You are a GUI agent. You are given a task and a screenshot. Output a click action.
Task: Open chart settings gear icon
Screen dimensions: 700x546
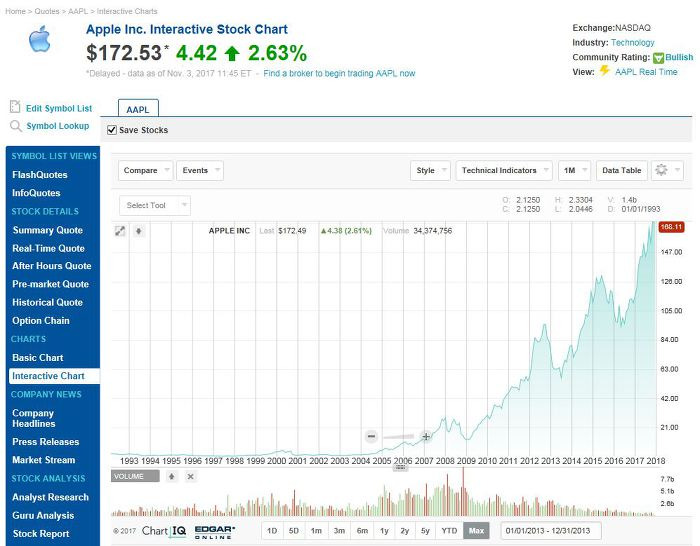coord(661,170)
